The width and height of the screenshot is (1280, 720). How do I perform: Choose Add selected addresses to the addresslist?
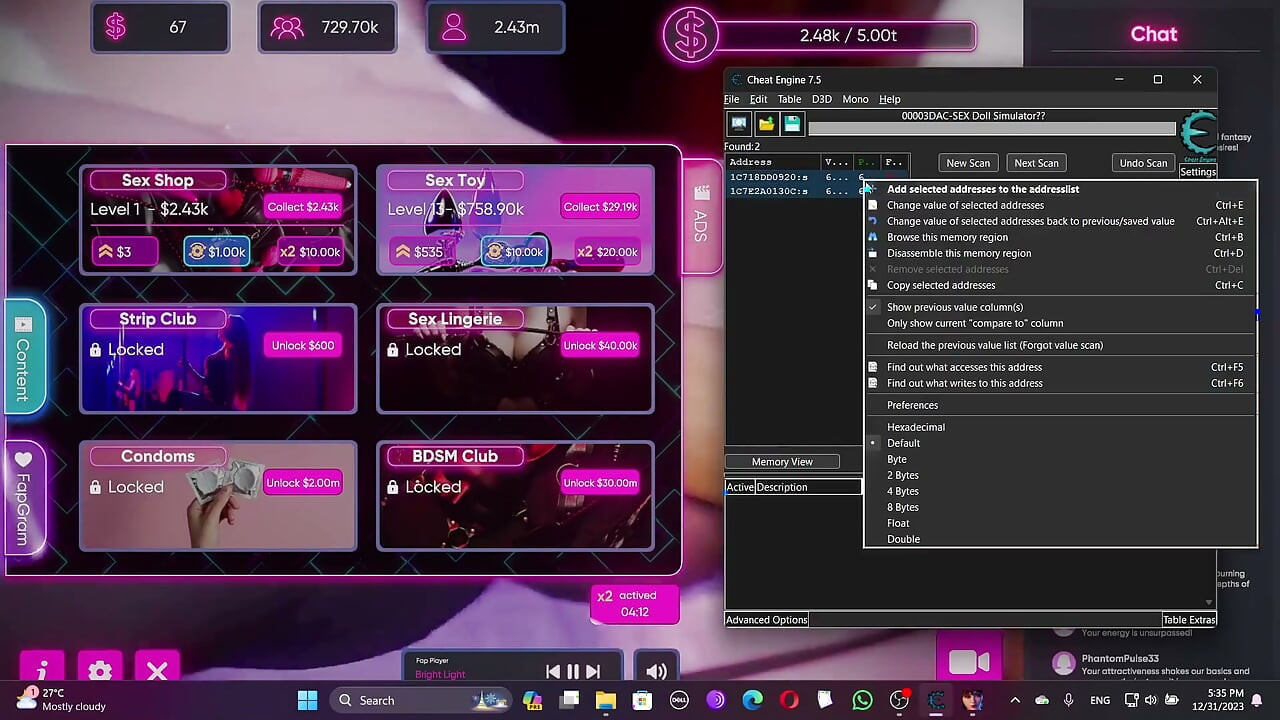pos(1060,189)
